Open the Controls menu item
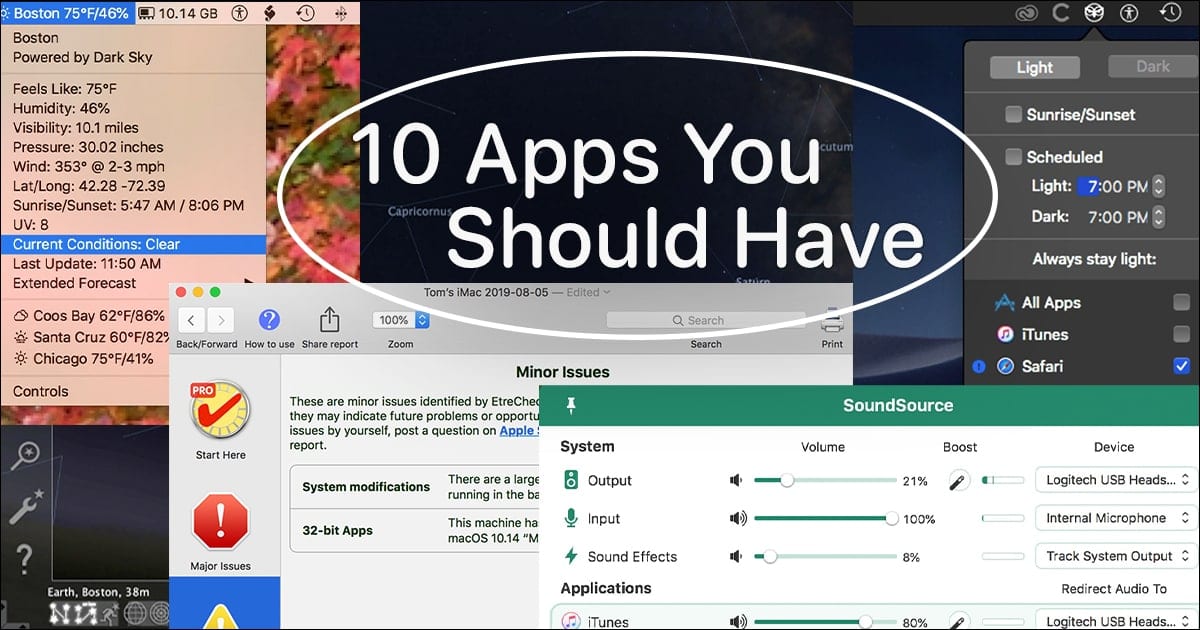Screen dimensions: 1200x630 coord(41,391)
